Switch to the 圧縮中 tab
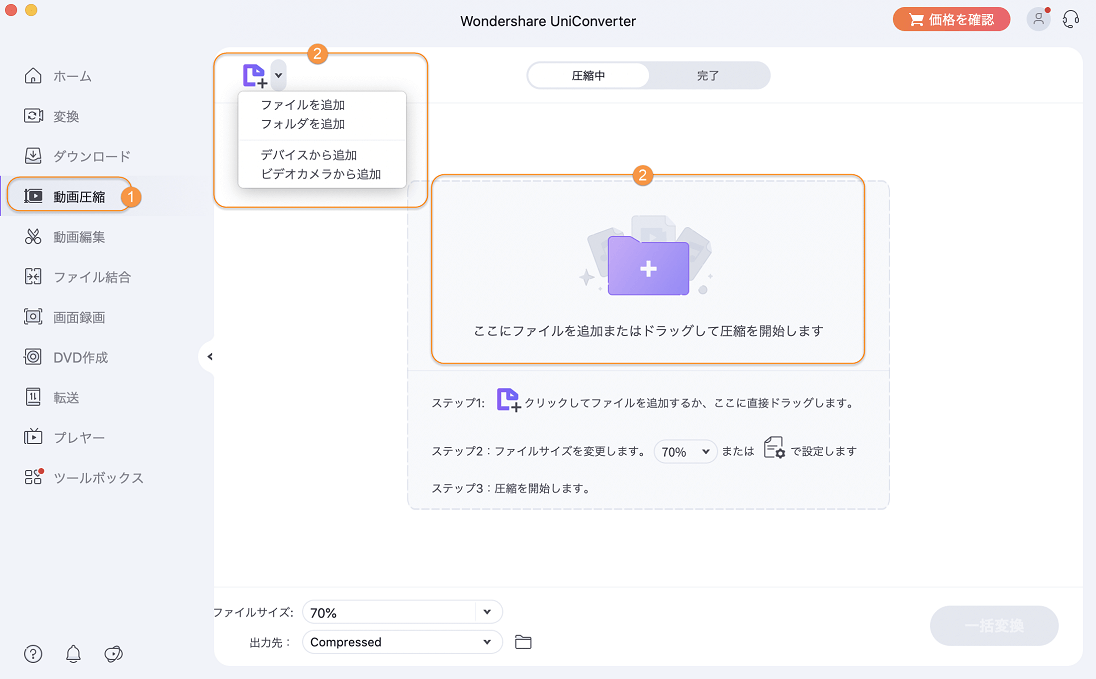The width and height of the screenshot is (1096, 679). (588, 76)
